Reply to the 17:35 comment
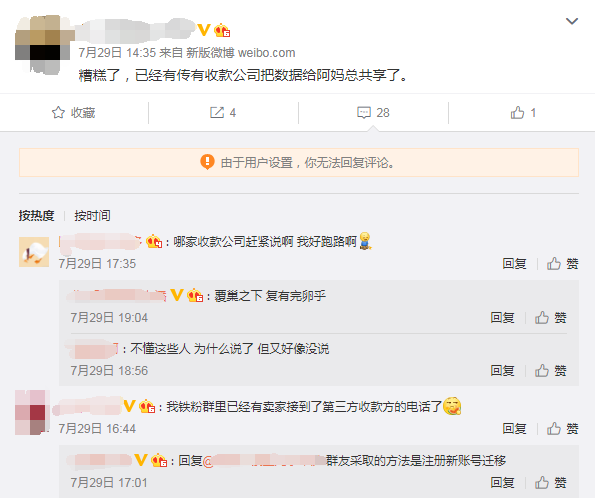The width and height of the screenshot is (595, 498). tap(514, 263)
